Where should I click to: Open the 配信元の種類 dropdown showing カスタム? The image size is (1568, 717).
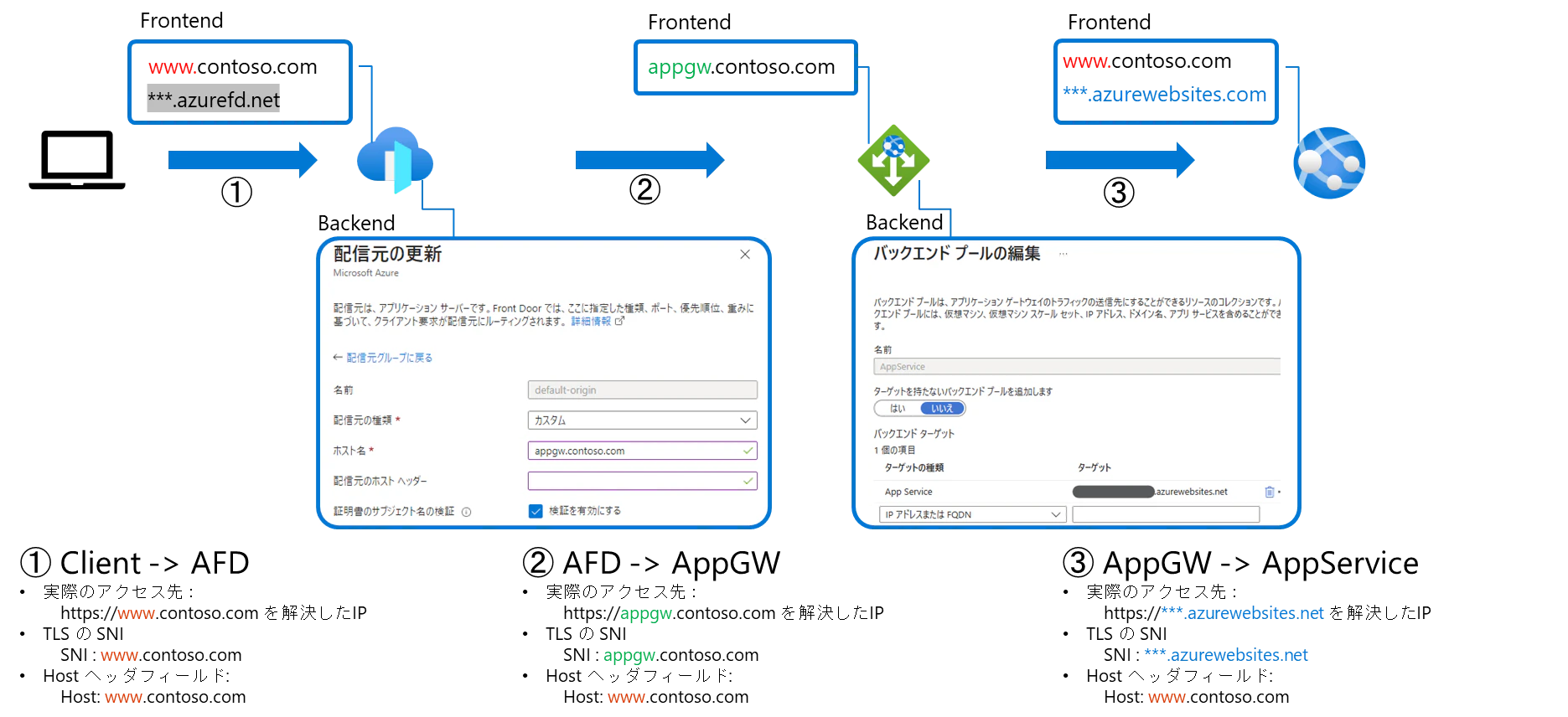point(642,420)
